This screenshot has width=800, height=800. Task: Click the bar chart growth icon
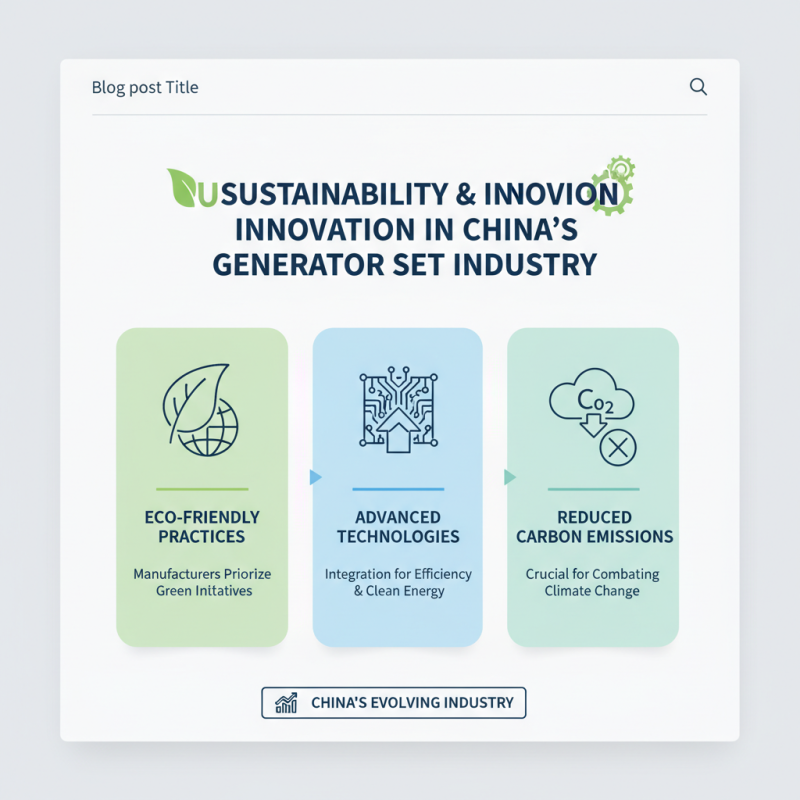[287, 703]
